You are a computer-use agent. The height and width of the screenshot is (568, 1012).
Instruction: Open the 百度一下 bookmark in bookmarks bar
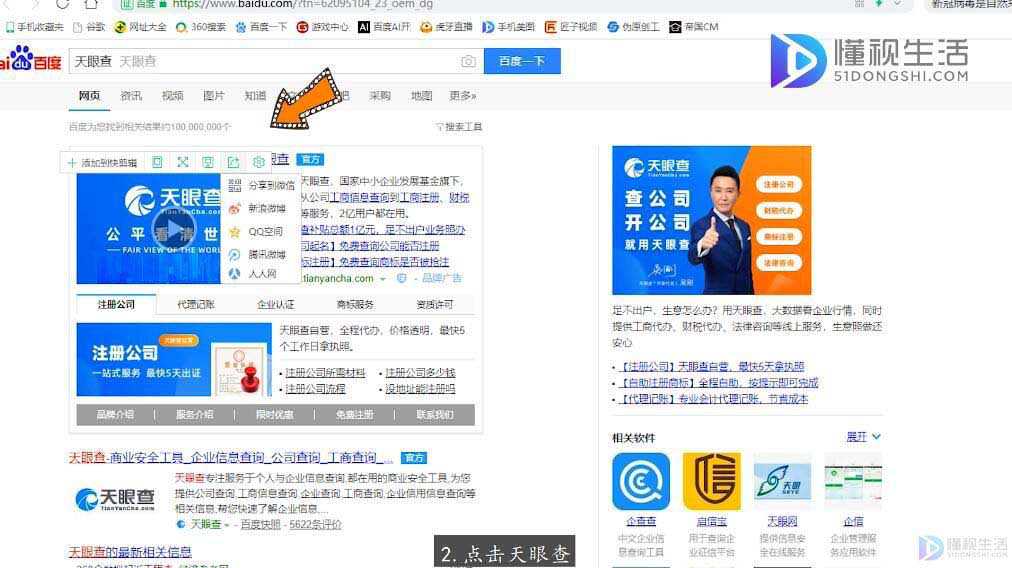261,26
